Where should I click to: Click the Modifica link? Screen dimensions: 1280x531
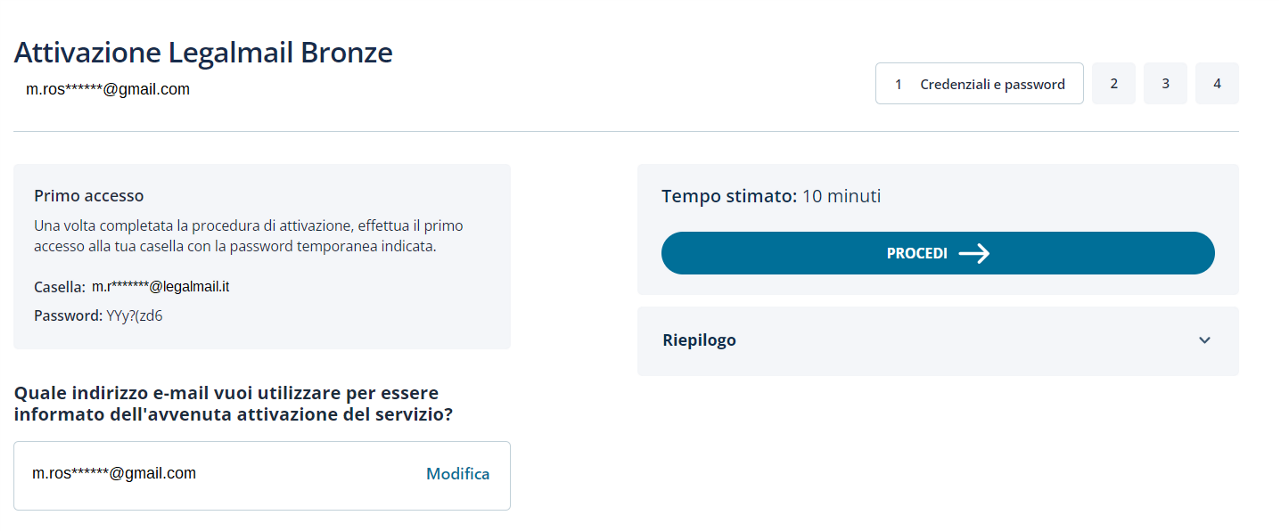click(458, 474)
